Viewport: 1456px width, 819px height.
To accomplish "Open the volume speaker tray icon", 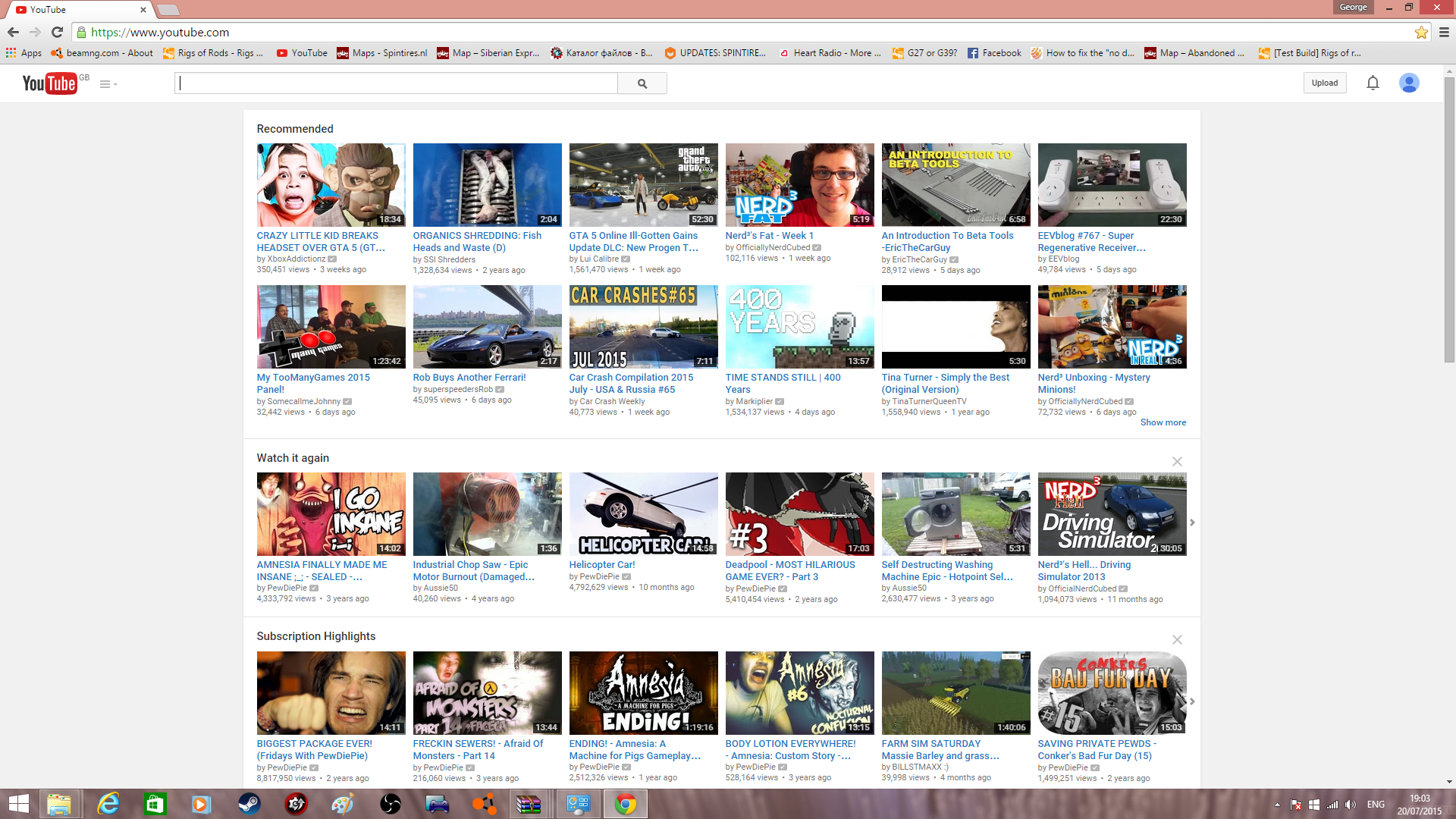I will pyautogui.click(x=1350, y=805).
